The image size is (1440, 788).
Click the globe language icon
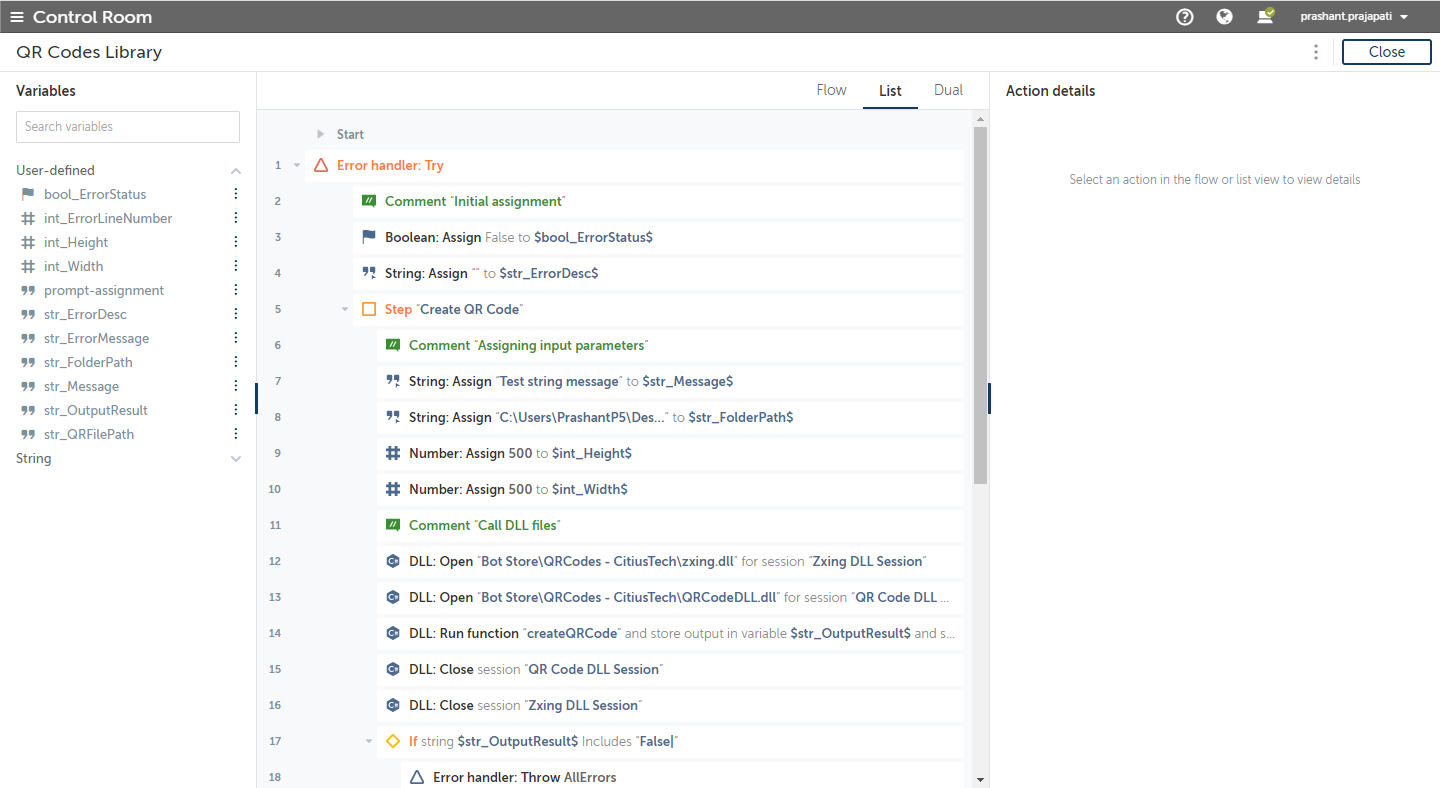(1224, 17)
